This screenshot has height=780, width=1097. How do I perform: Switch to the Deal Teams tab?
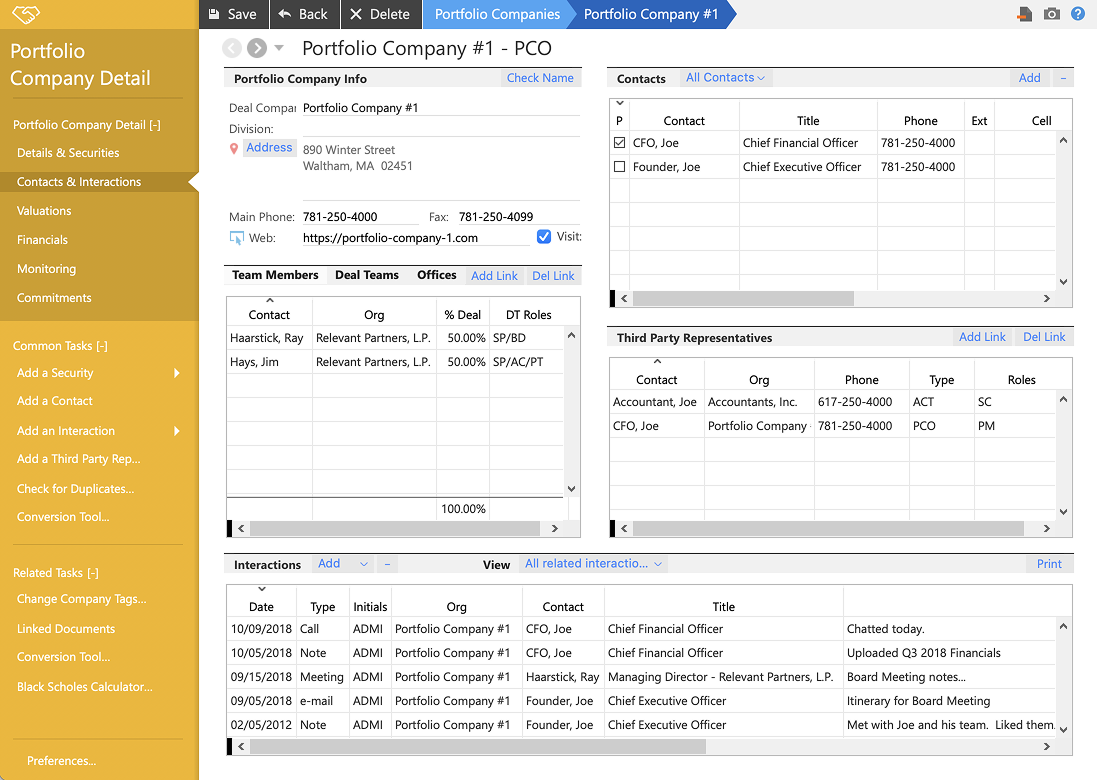click(x=367, y=275)
